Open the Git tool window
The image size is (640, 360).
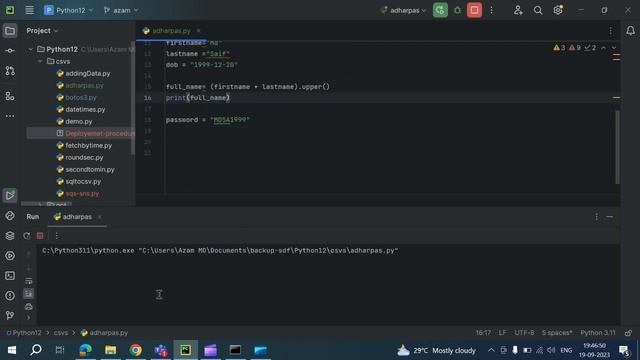[10, 315]
